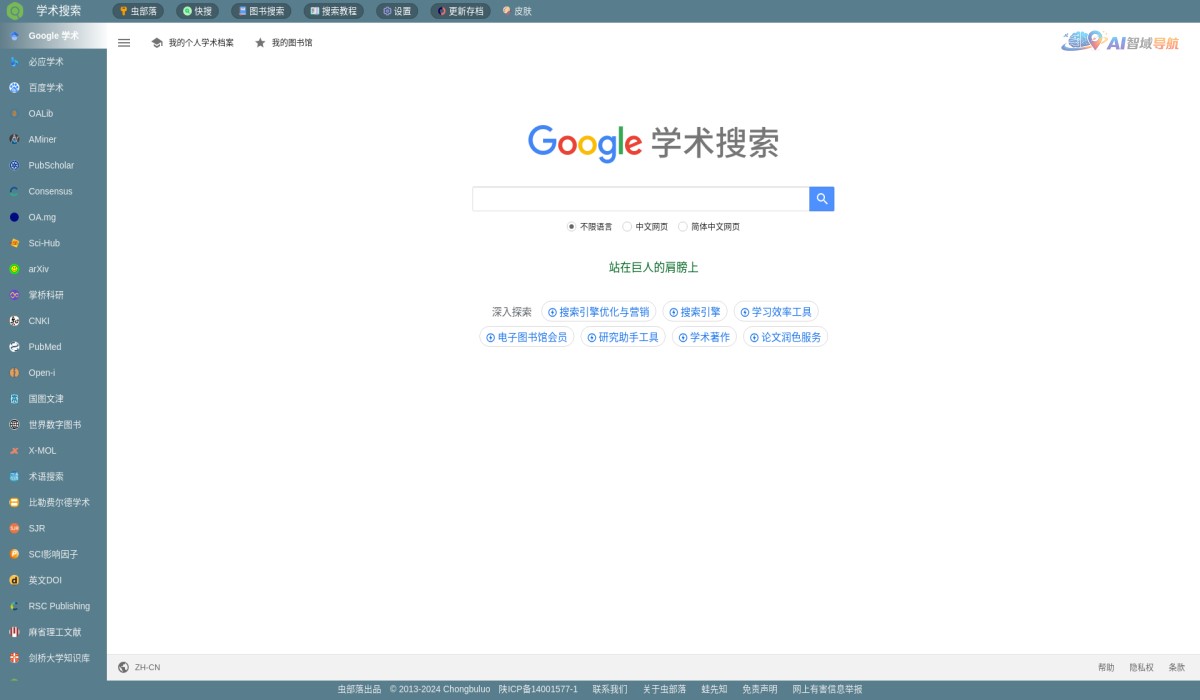Open the 学术著作 exploration link

click(x=704, y=337)
